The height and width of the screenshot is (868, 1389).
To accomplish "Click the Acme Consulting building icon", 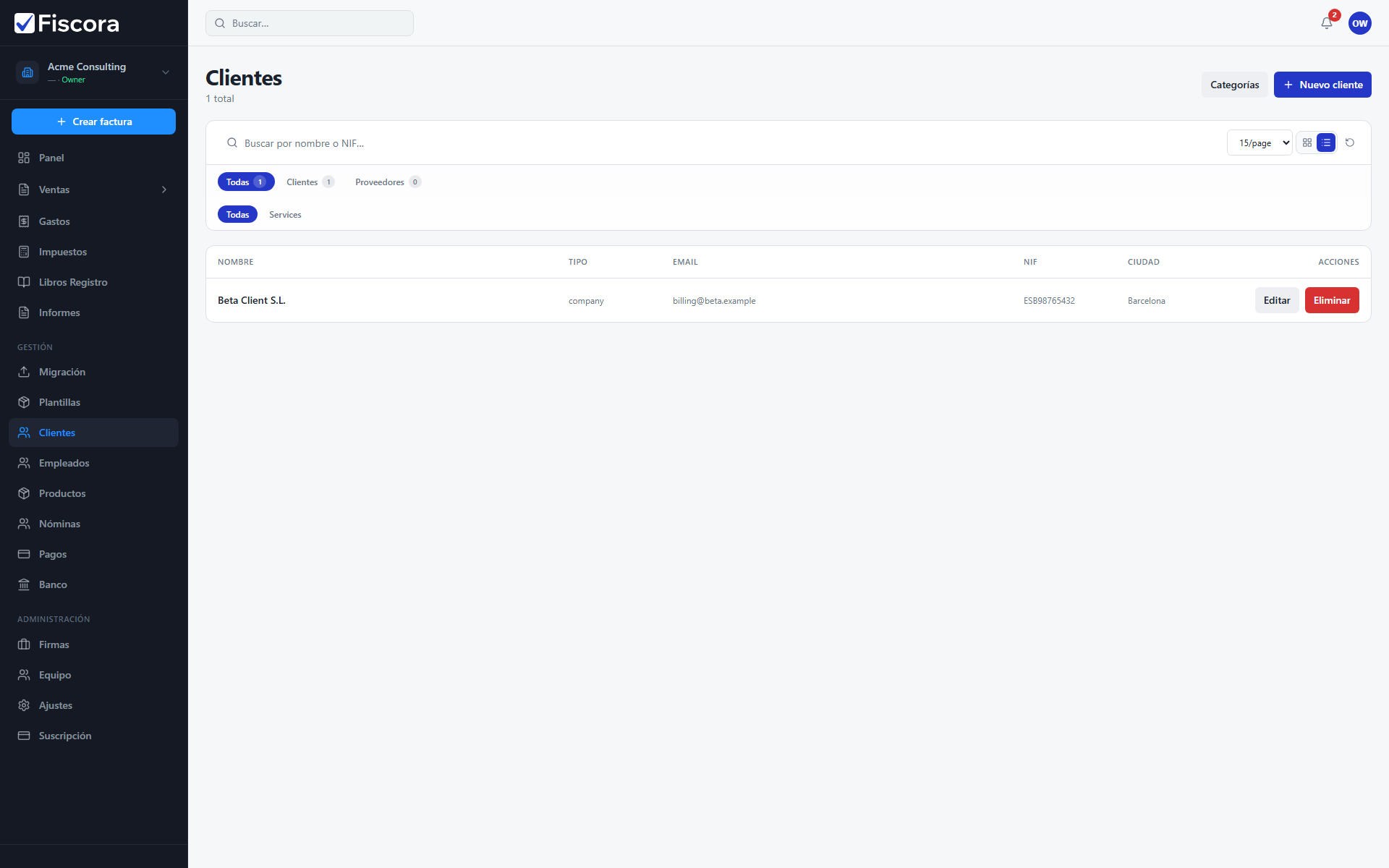I will (x=27, y=72).
